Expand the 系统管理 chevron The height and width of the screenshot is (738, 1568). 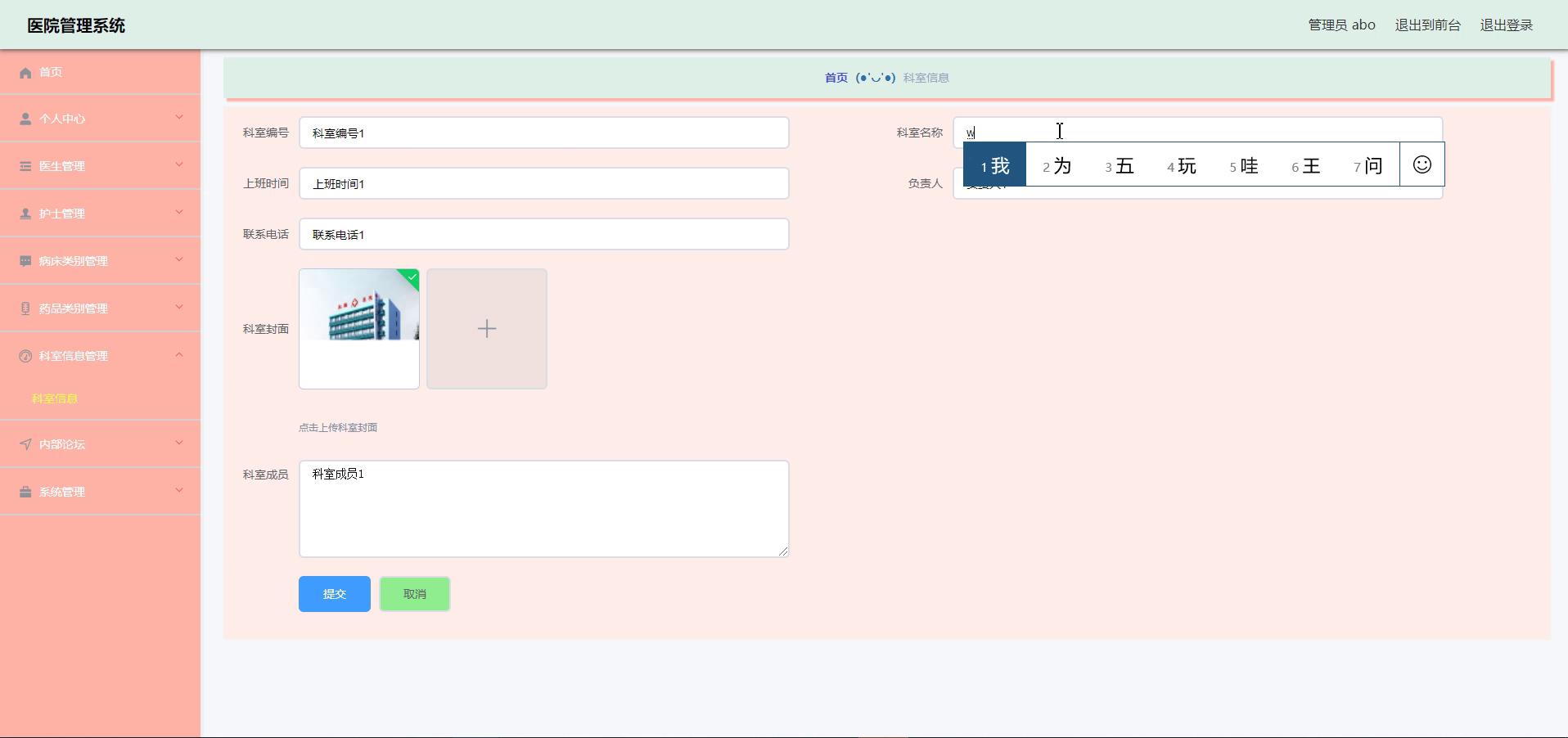point(179,491)
